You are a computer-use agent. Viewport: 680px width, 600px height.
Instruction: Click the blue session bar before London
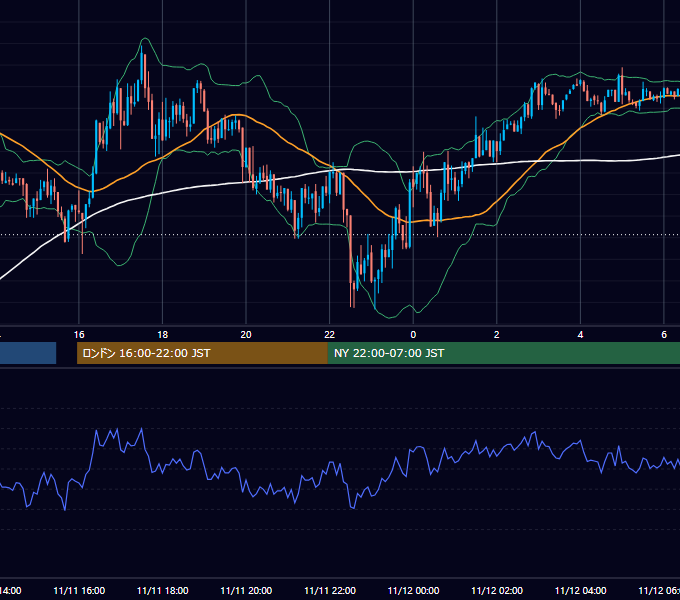pyautogui.click(x=28, y=353)
